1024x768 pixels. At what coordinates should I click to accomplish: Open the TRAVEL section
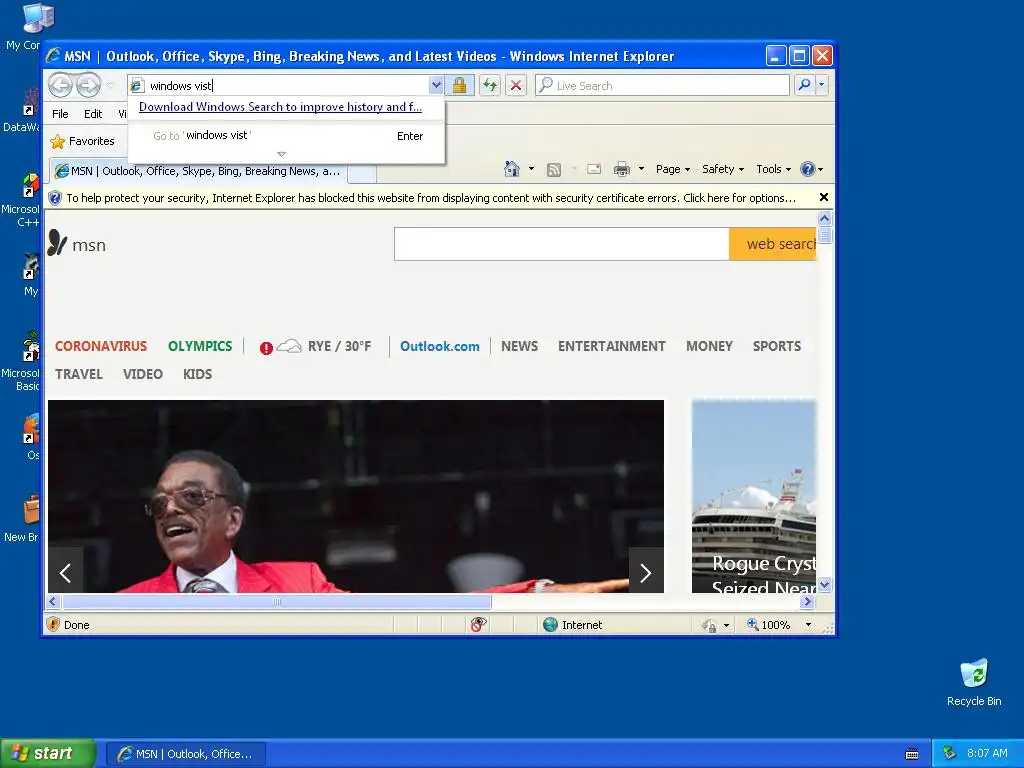tap(78, 374)
